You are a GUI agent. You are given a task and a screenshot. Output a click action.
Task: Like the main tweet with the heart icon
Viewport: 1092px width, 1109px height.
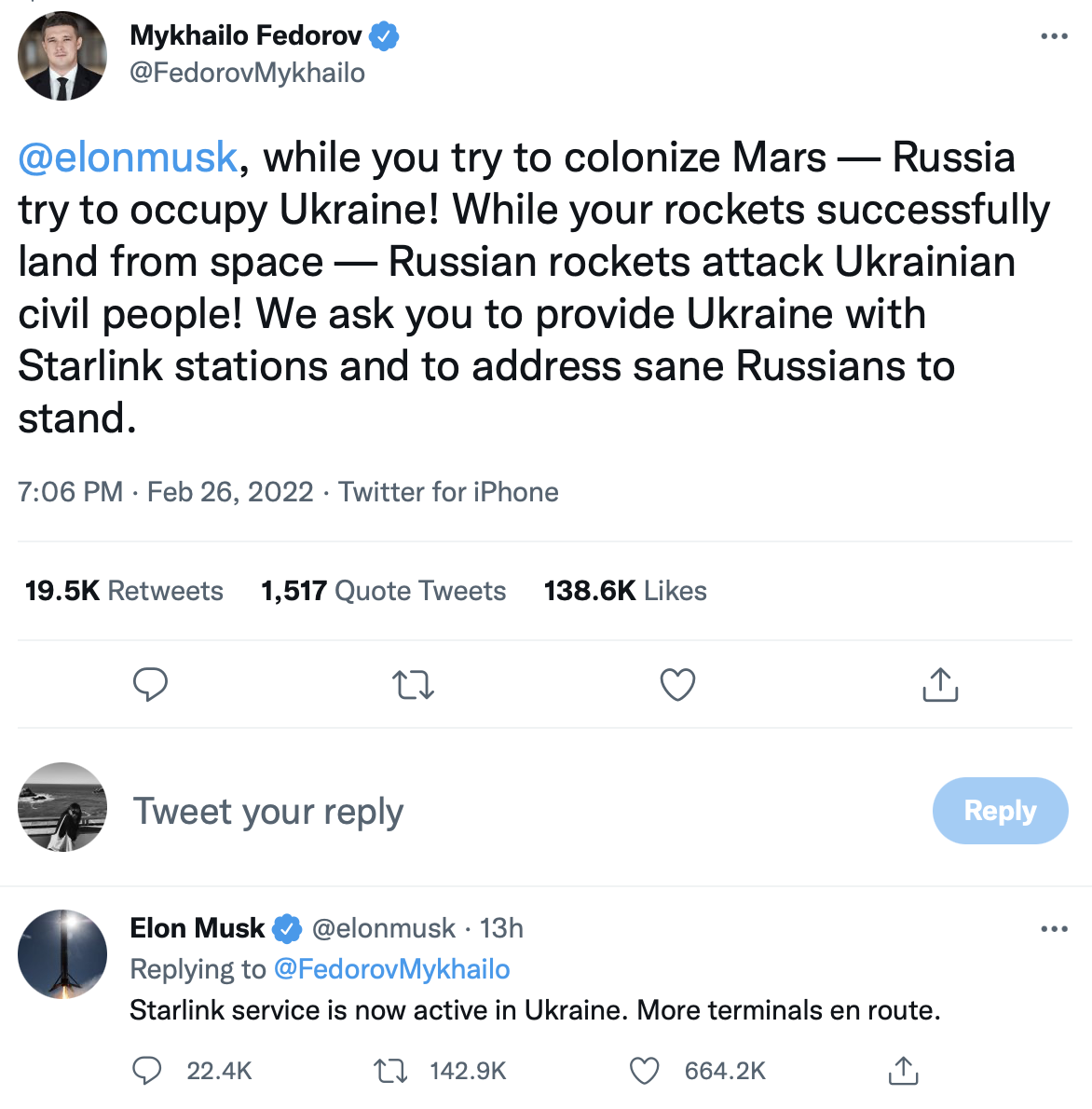(x=677, y=685)
